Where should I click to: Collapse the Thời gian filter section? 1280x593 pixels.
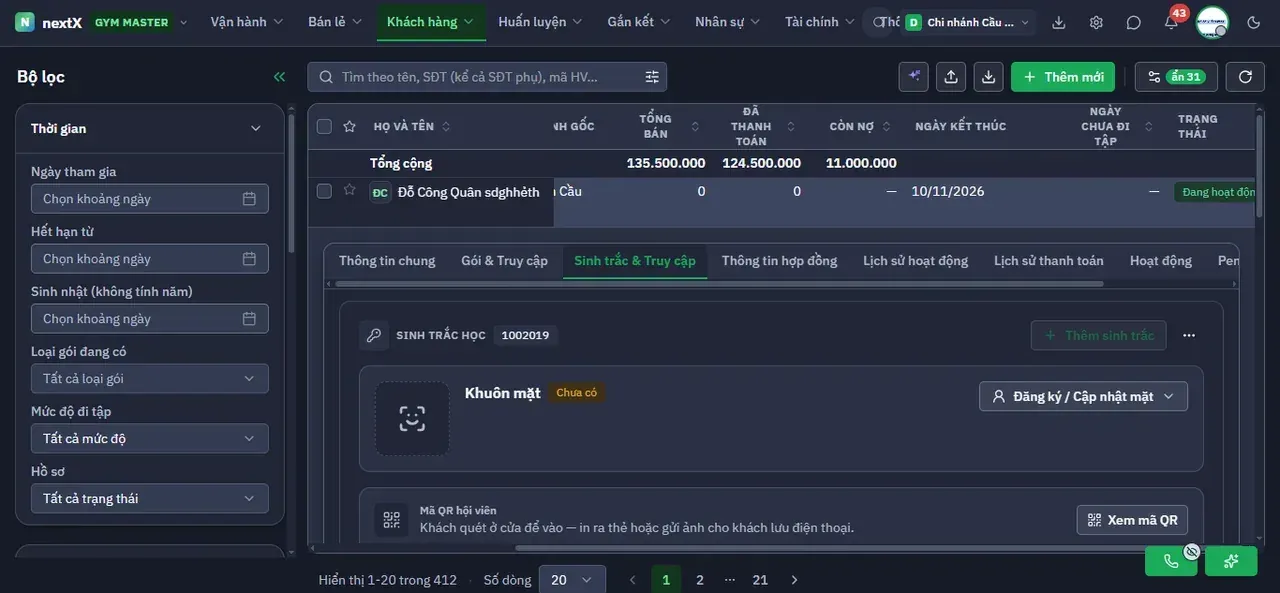pos(255,129)
